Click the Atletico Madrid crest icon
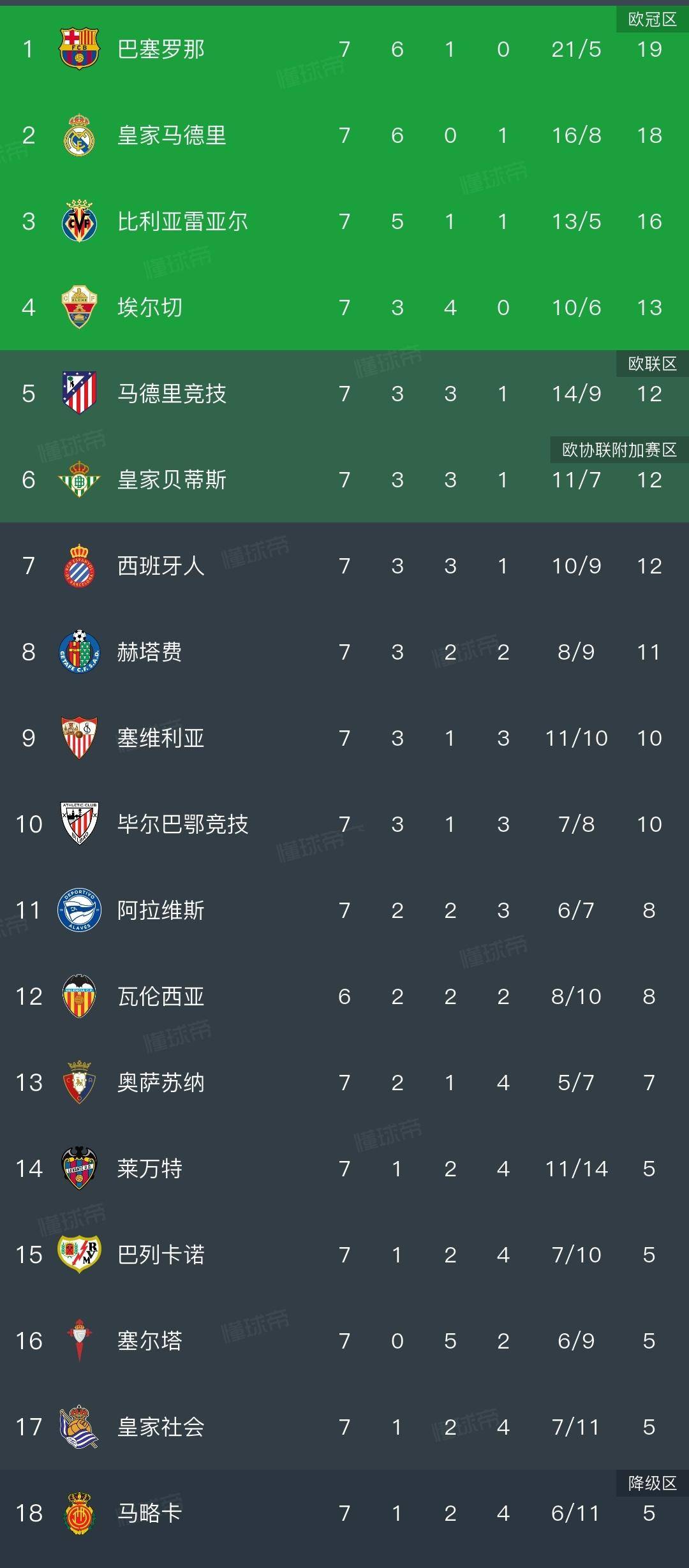This screenshot has height=1568, width=689. [x=78, y=394]
